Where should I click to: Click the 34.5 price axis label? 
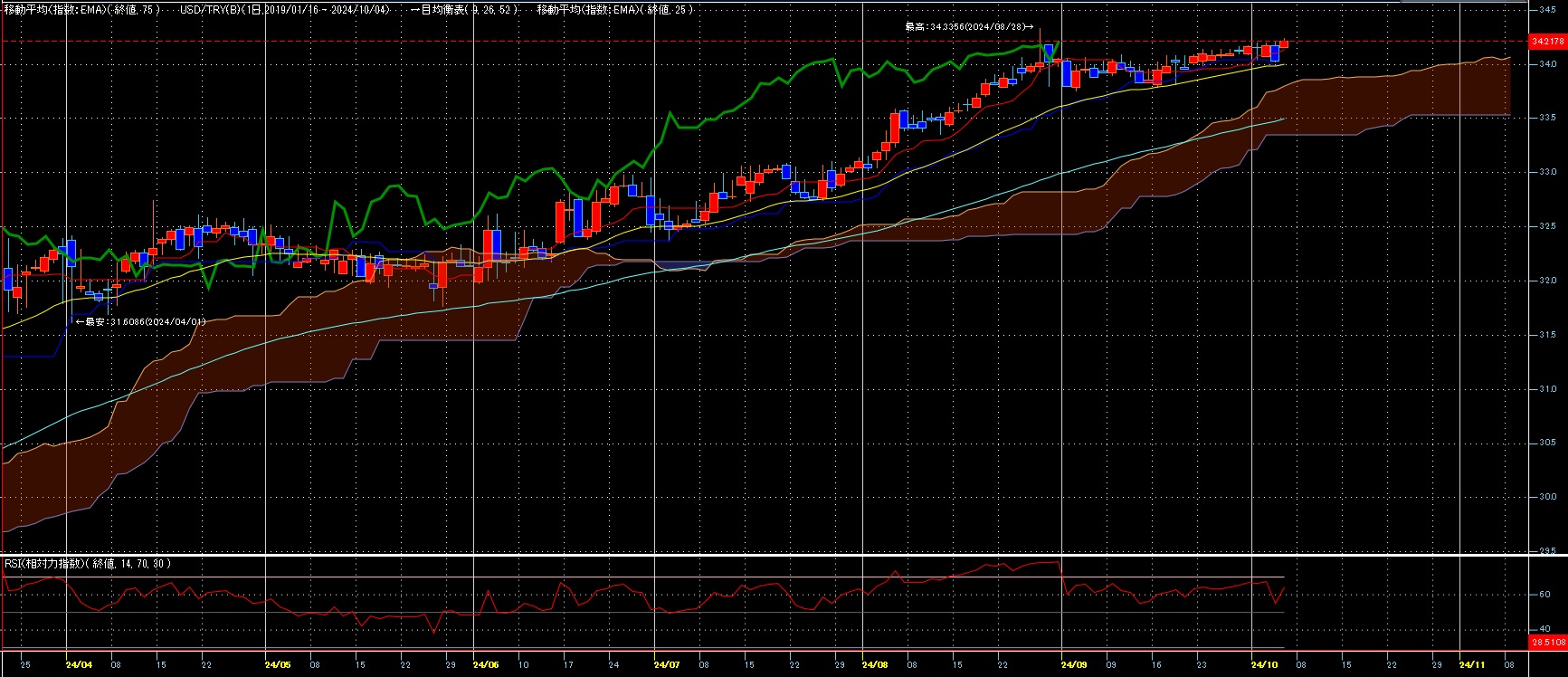1546,9
